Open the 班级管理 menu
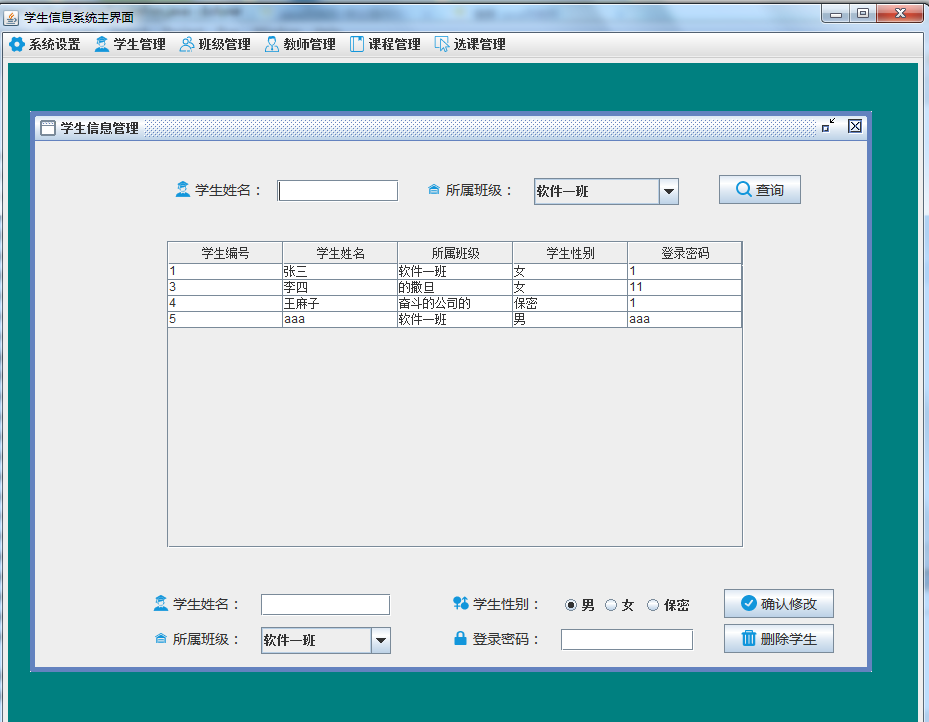 (215, 44)
